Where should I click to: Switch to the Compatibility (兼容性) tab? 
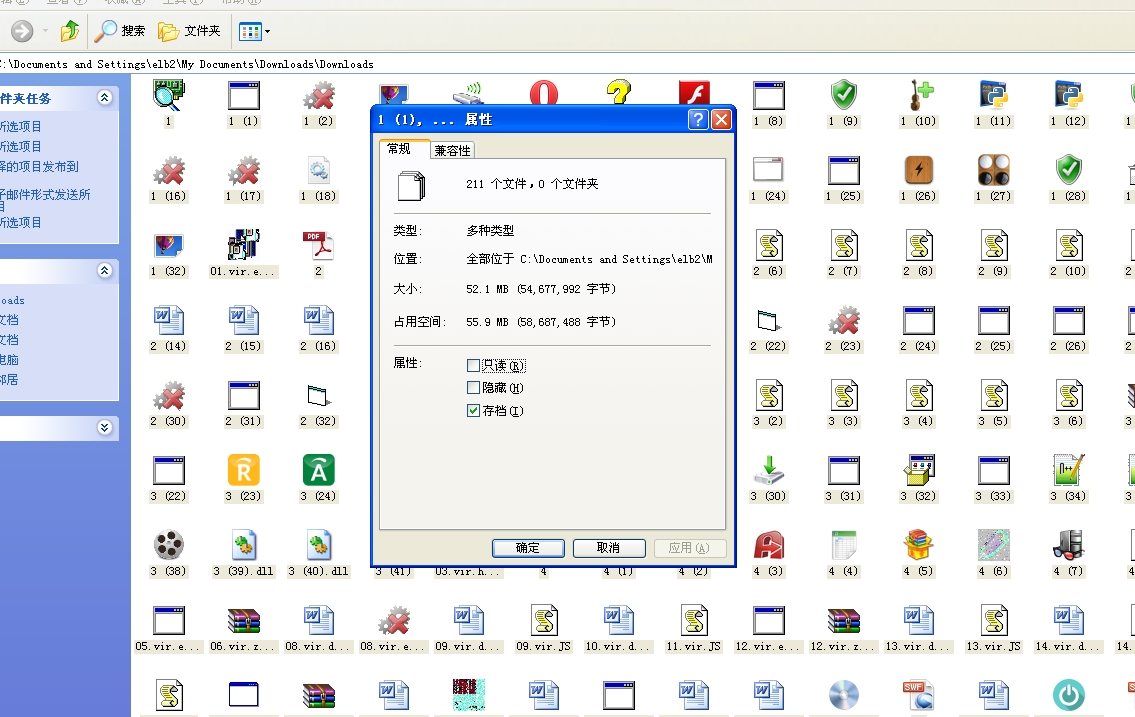452,151
